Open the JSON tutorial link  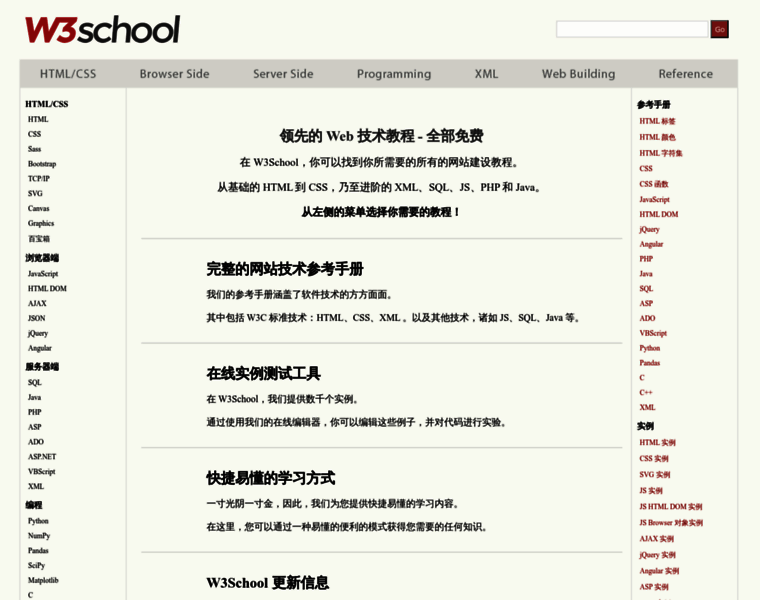click(x=36, y=318)
